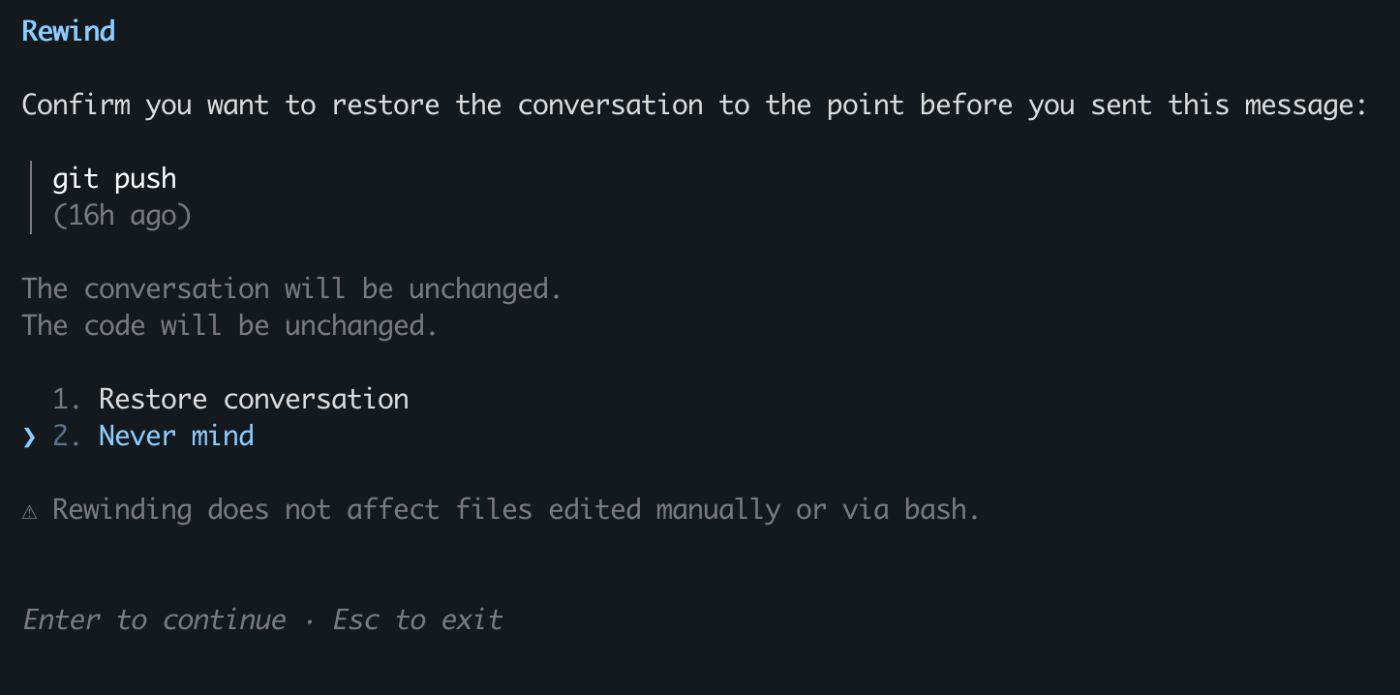Click the word Esc in the footer
Image resolution: width=1400 pixels, height=695 pixels.
coord(355,620)
